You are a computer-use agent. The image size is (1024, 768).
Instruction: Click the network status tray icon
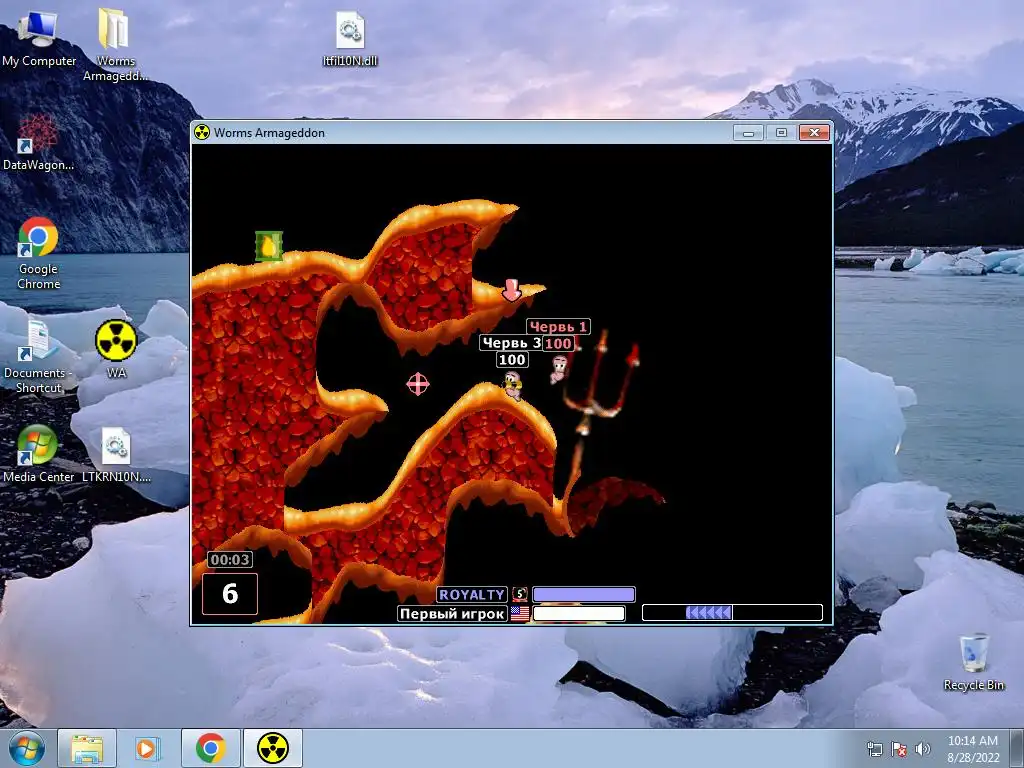(874, 749)
